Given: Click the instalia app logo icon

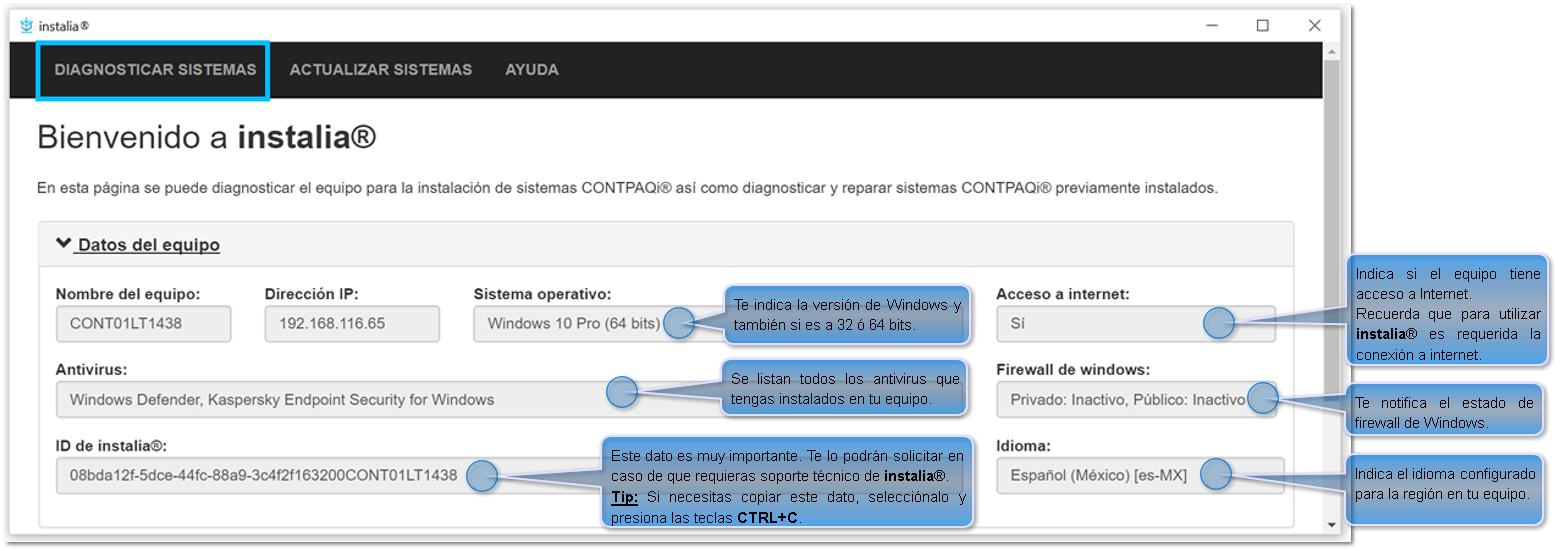Looking at the screenshot, I should [27, 26].
